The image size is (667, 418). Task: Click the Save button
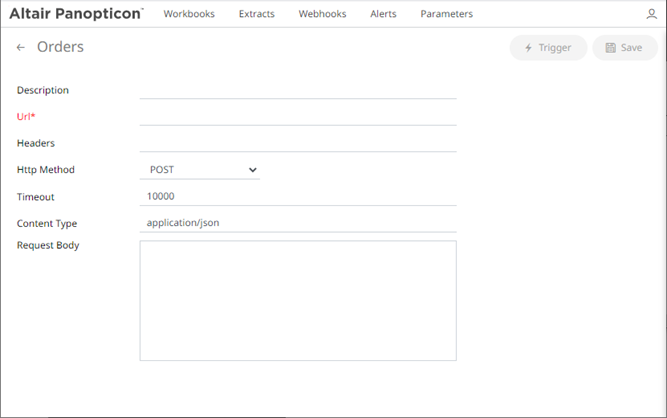tap(624, 48)
